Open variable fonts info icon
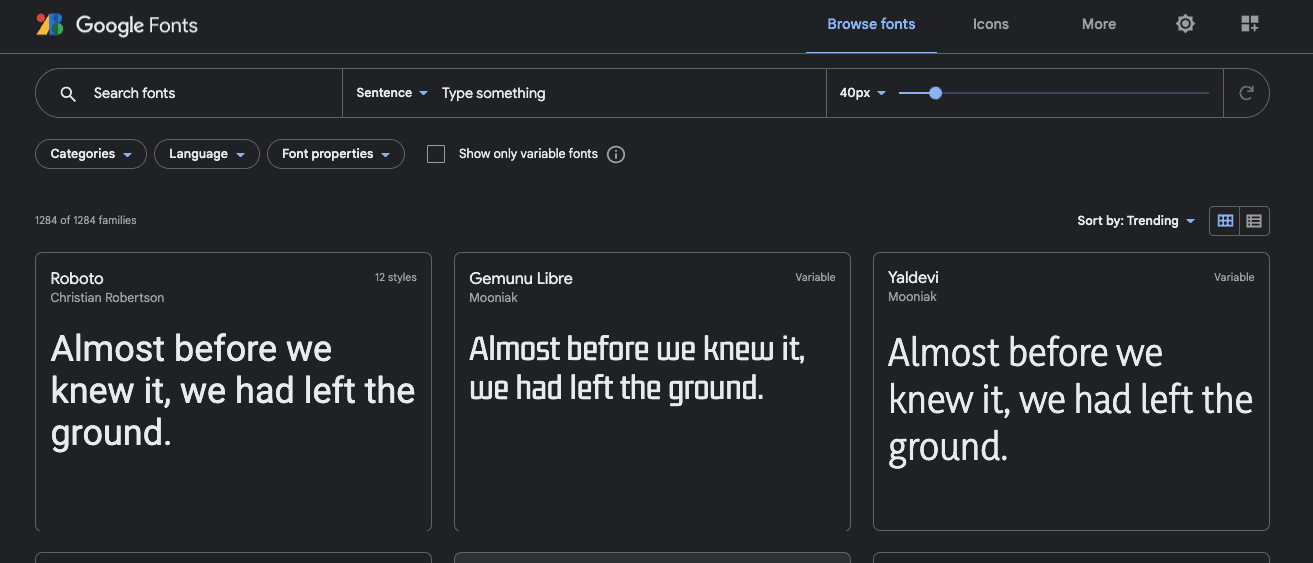 point(616,154)
